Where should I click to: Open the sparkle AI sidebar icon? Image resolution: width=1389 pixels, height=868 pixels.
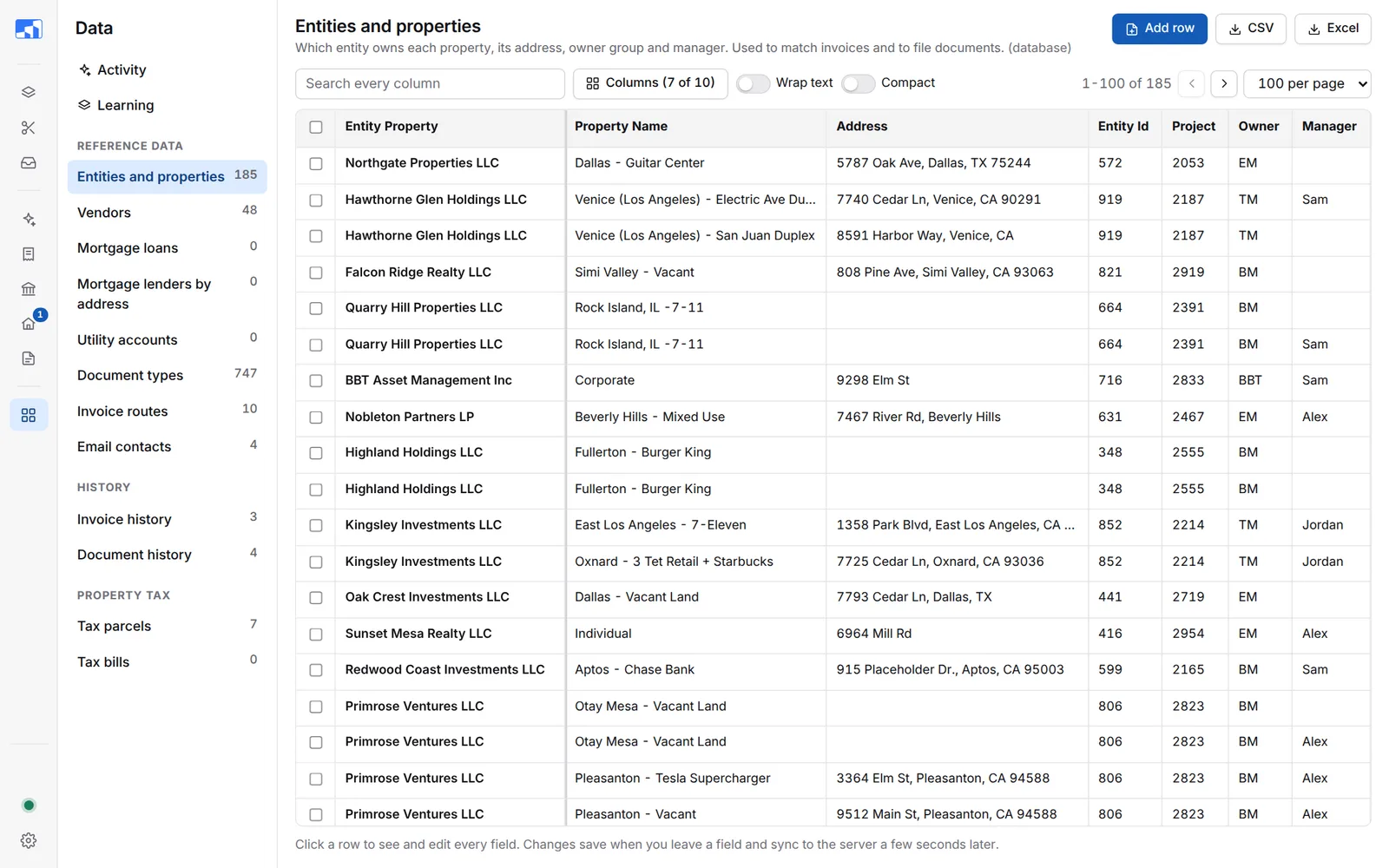(29, 219)
